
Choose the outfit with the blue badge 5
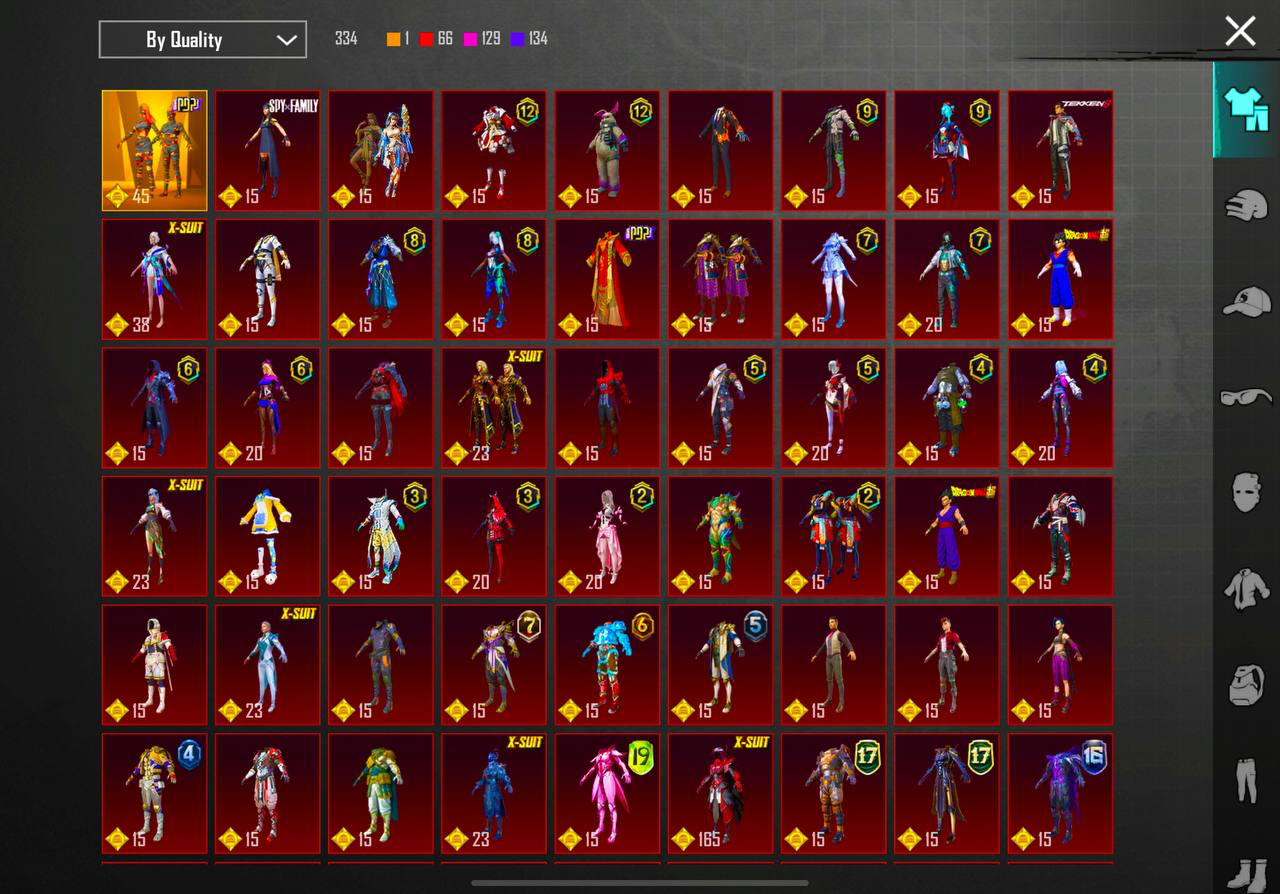pyautogui.click(x=721, y=665)
